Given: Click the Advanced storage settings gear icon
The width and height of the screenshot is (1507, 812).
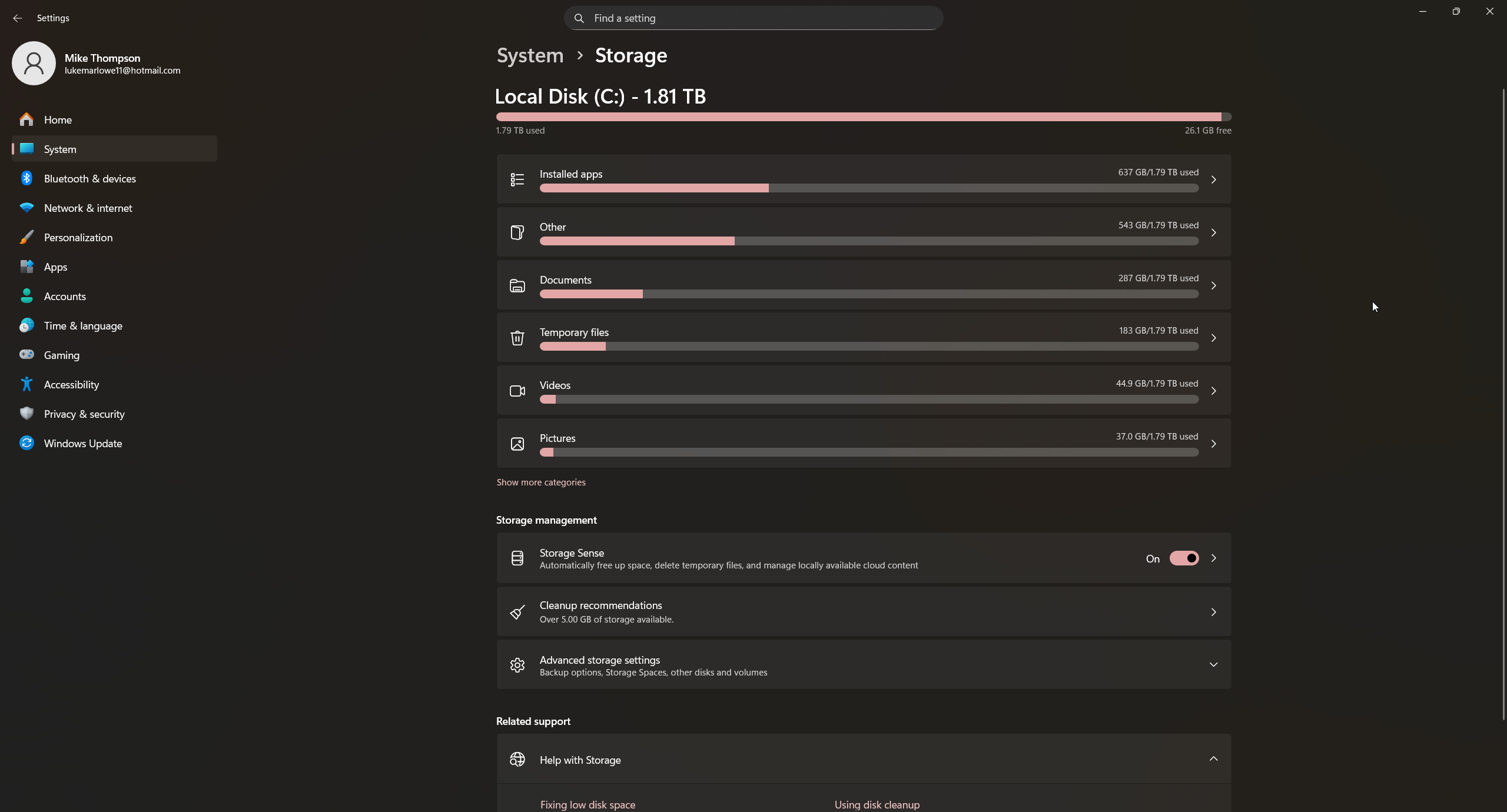Looking at the screenshot, I should [517, 665].
